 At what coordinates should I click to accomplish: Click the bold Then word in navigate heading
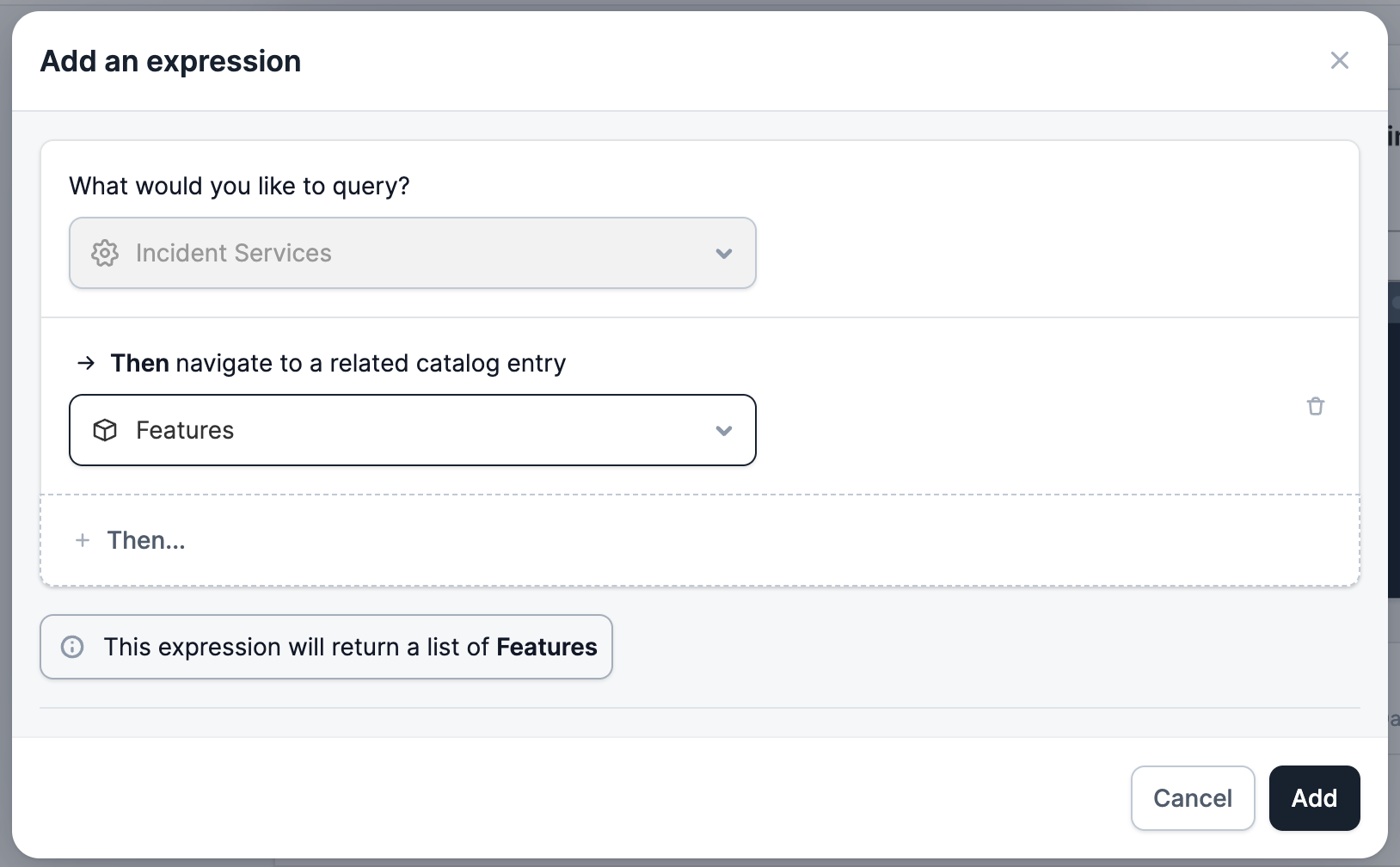coord(139,363)
